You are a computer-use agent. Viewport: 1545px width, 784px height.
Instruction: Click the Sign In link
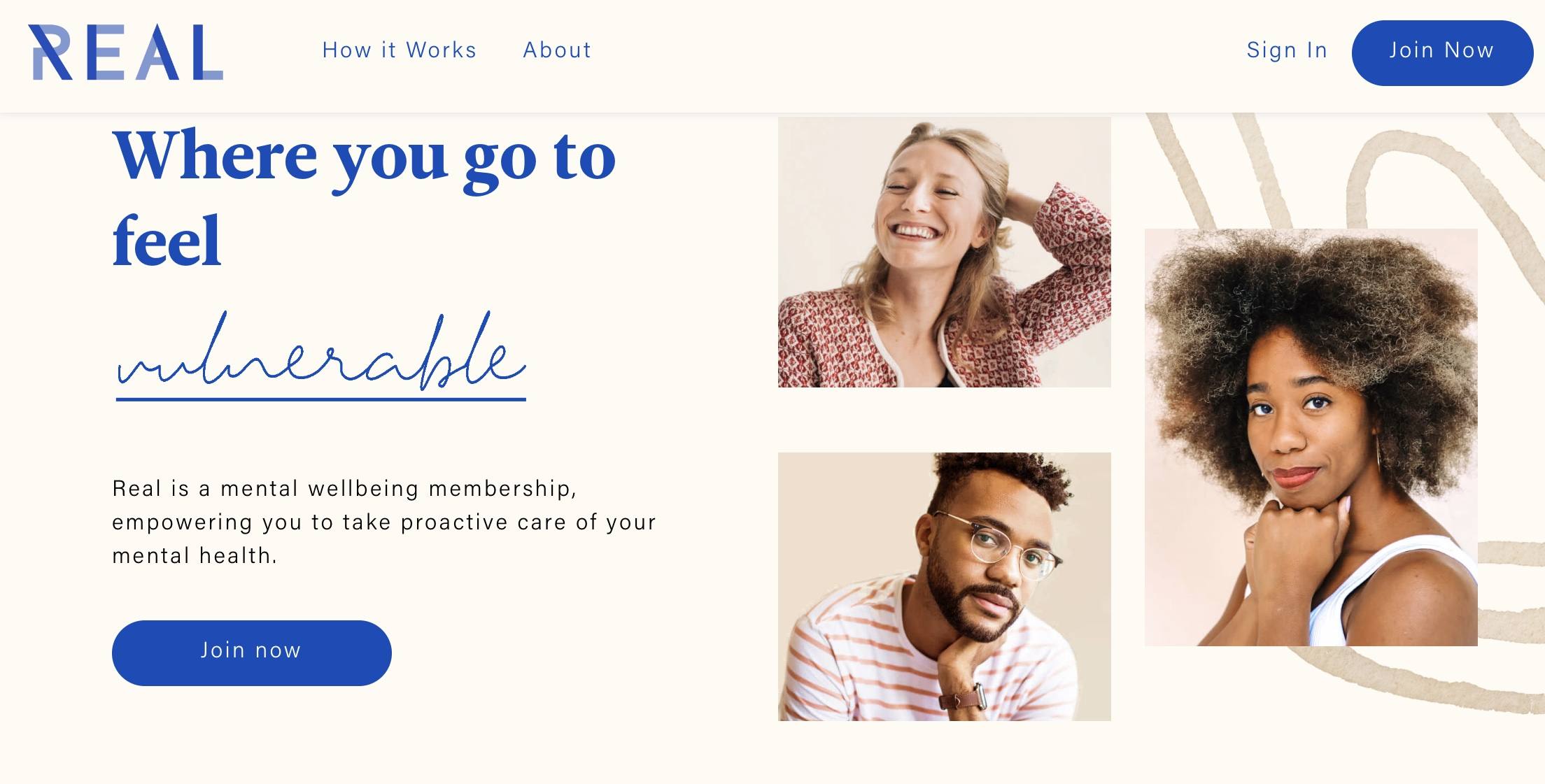(1287, 50)
